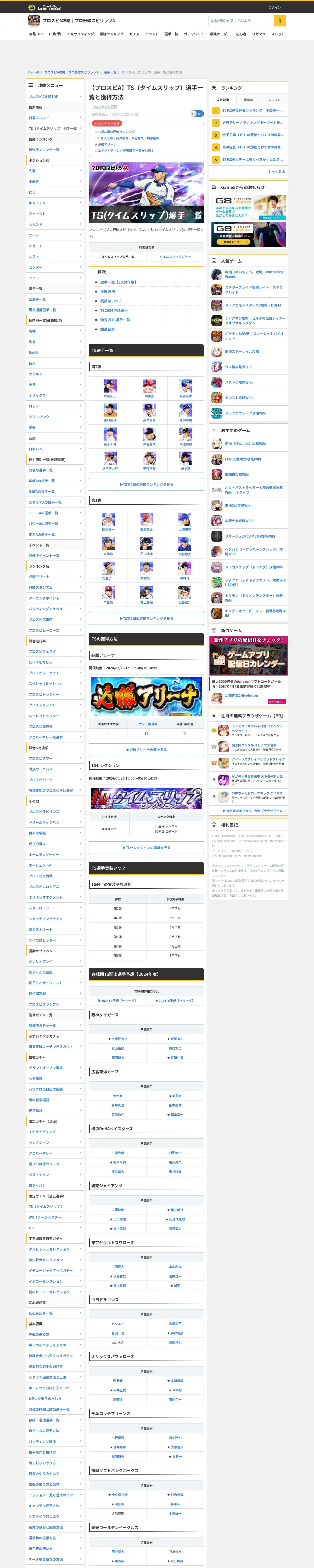This screenshot has height=1568, width=314.
Task: Click G8 Jobs upper banner
Action: point(249,207)
